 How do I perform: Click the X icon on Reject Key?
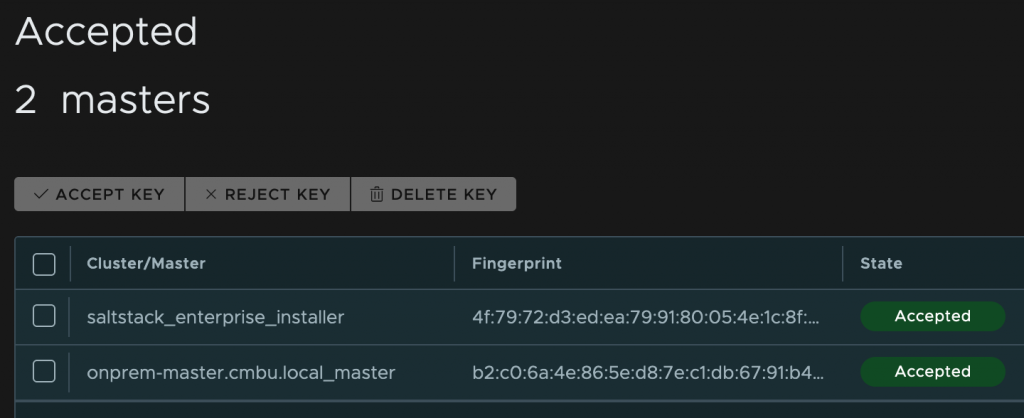tap(210, 195)
